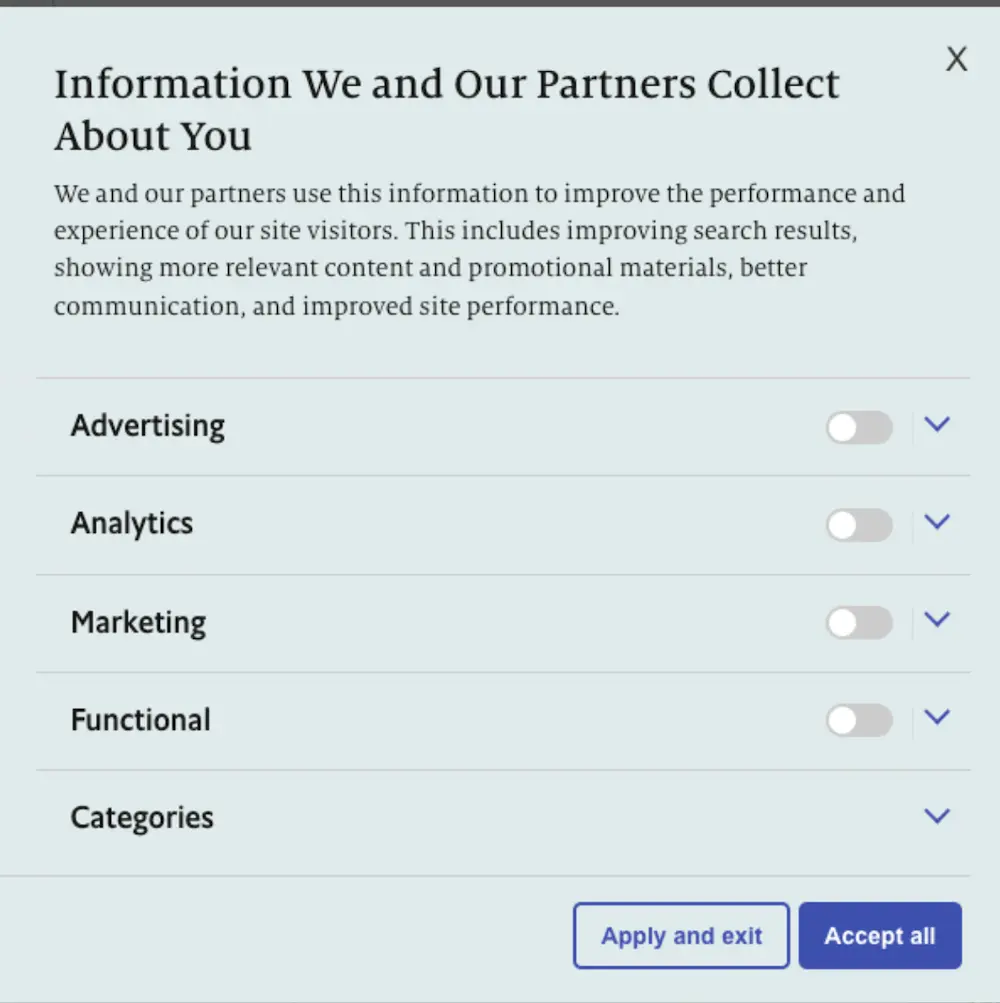Click the Marketing row label
1000x1003 pixels.
point(138,622)
